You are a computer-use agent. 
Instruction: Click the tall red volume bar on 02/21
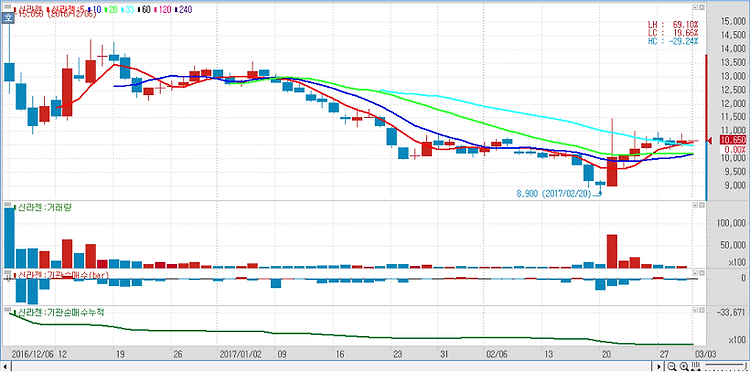(612, 251)
